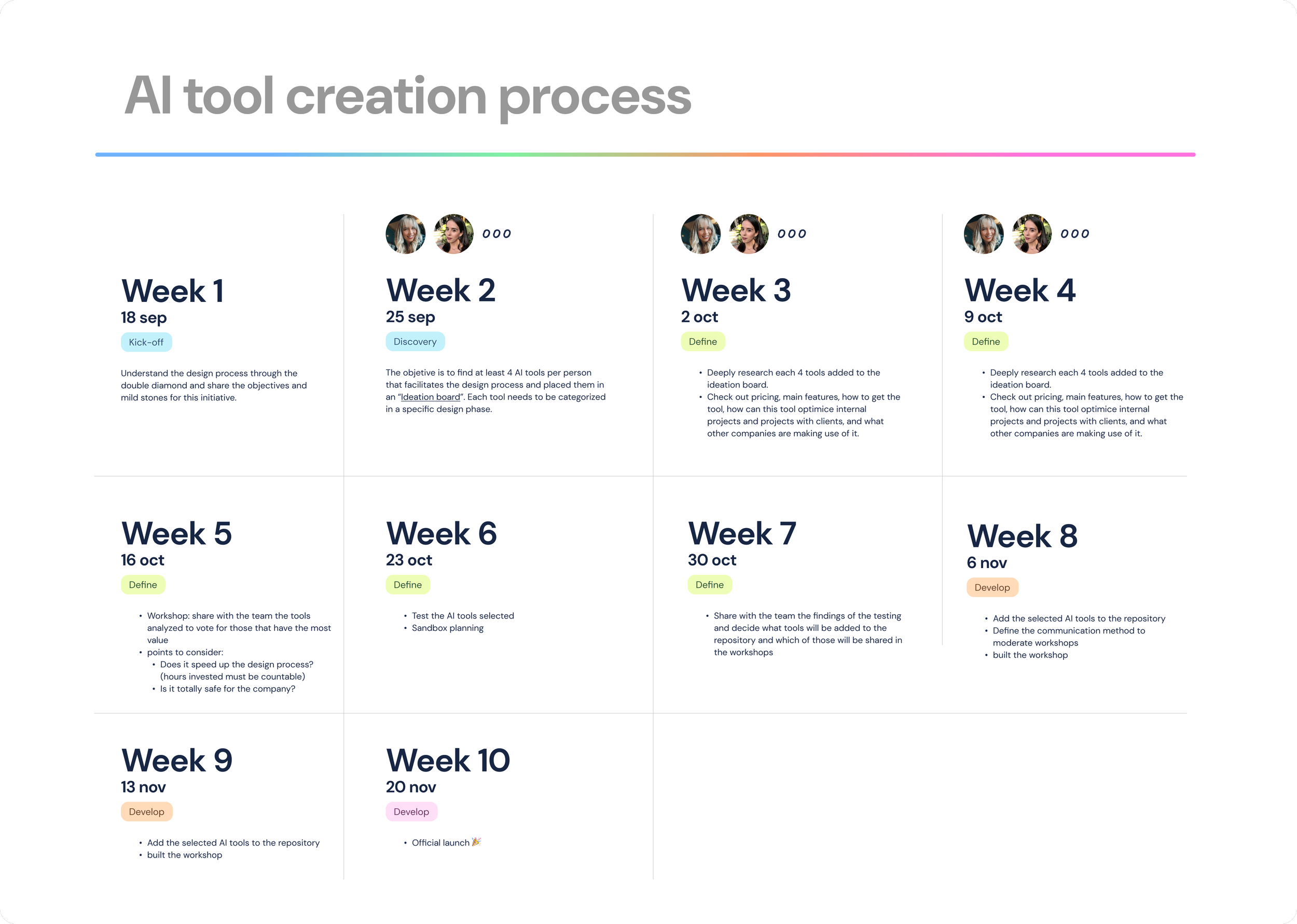Click the rainbow gradient divider line
Viewport: 1297px width, 924px height.
pyautogui.click(x=645, y=155)
